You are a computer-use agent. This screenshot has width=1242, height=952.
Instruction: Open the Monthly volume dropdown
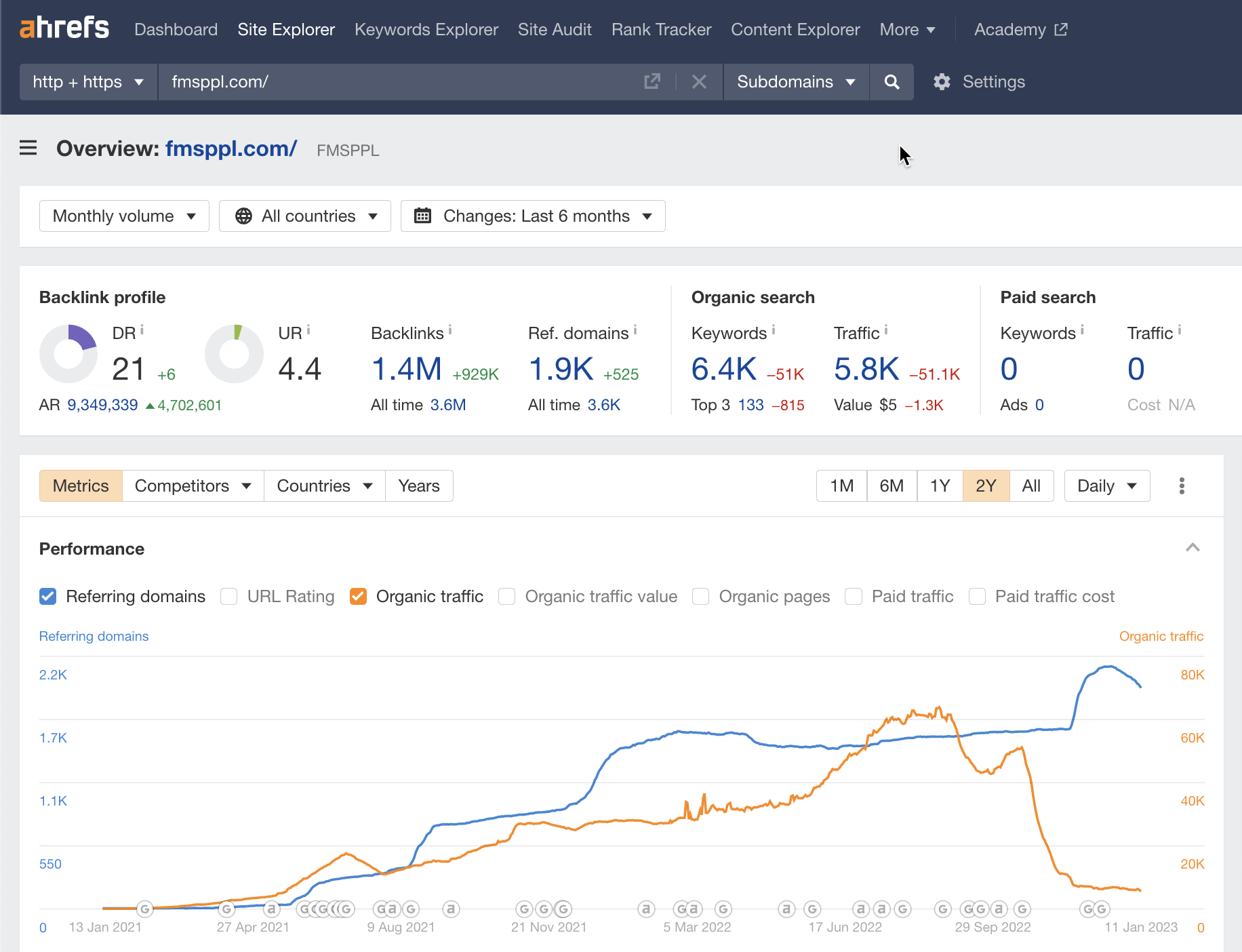(x=124, y=216)
